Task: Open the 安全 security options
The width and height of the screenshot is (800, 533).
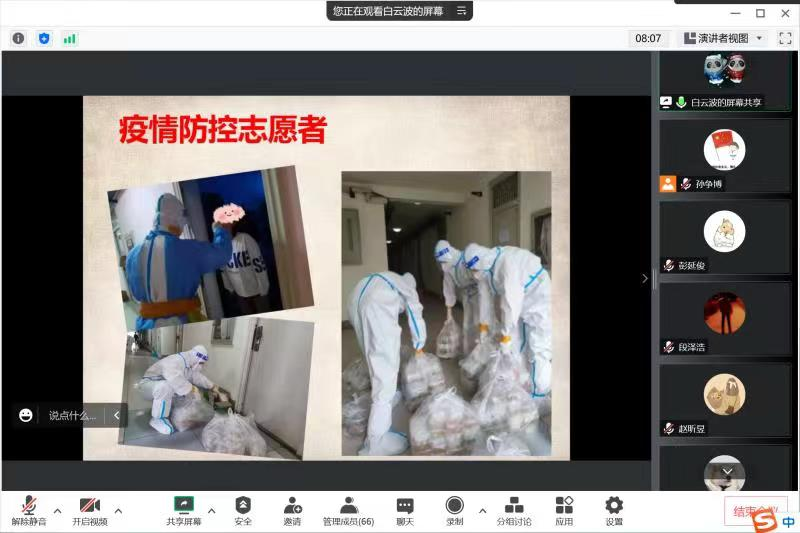Action: [243, 510]
